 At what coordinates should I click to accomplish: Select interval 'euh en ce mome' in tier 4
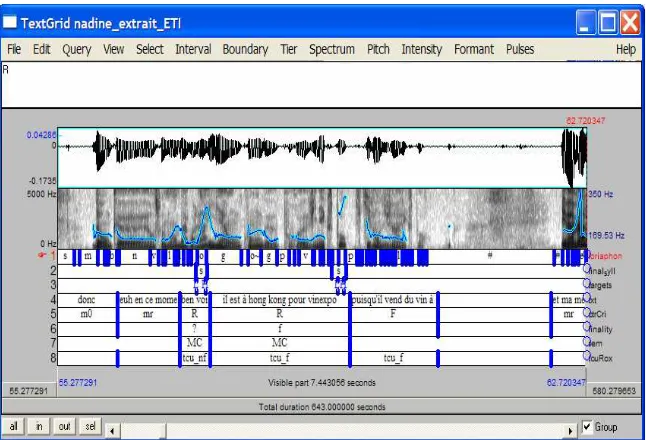click(x=148, y=300)
